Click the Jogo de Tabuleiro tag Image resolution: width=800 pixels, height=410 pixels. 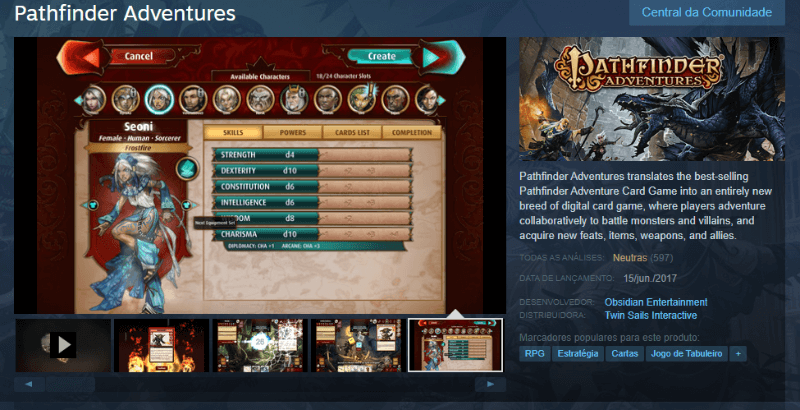click(686, 353)
